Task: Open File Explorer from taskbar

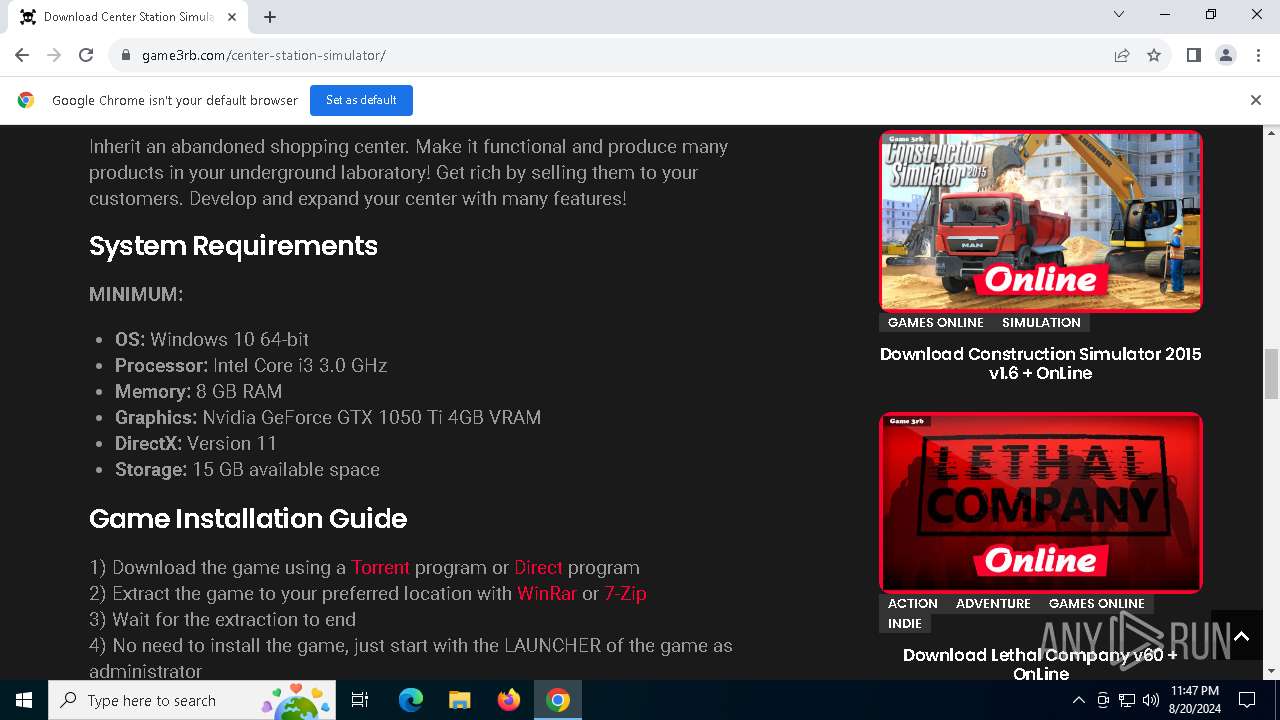Action: coord(459,700)
